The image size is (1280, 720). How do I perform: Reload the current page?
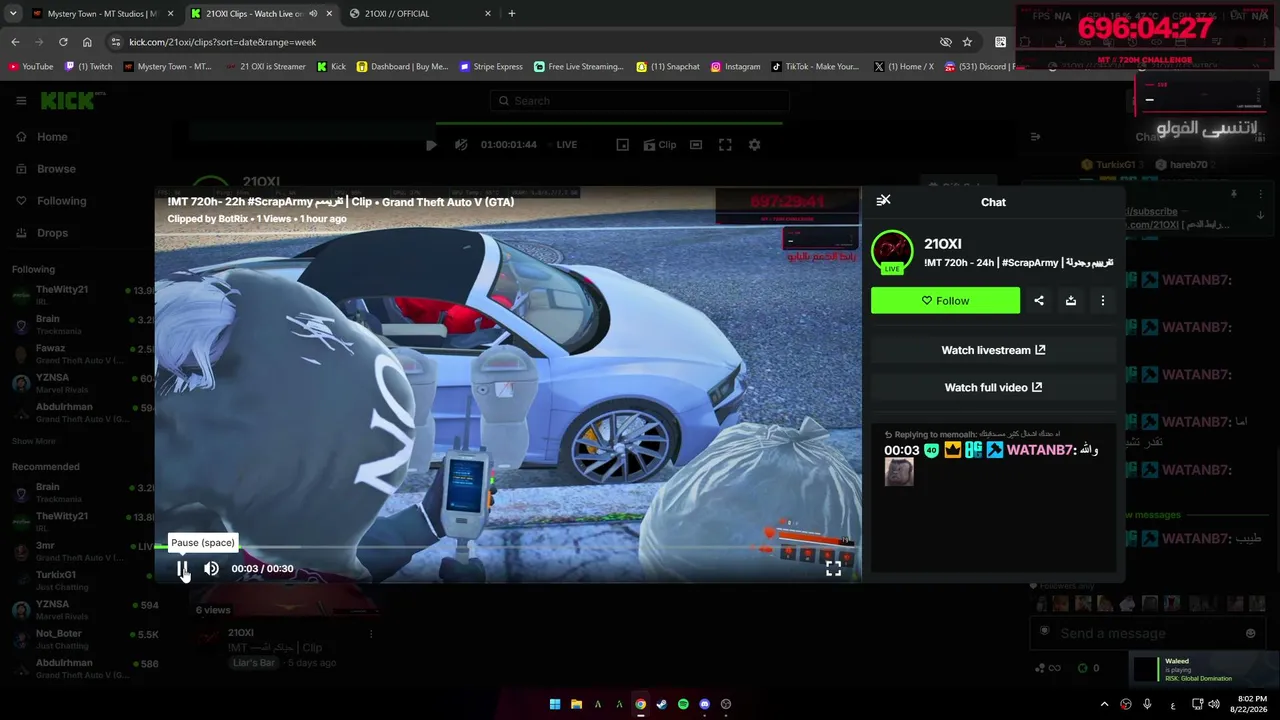(63, 42)
